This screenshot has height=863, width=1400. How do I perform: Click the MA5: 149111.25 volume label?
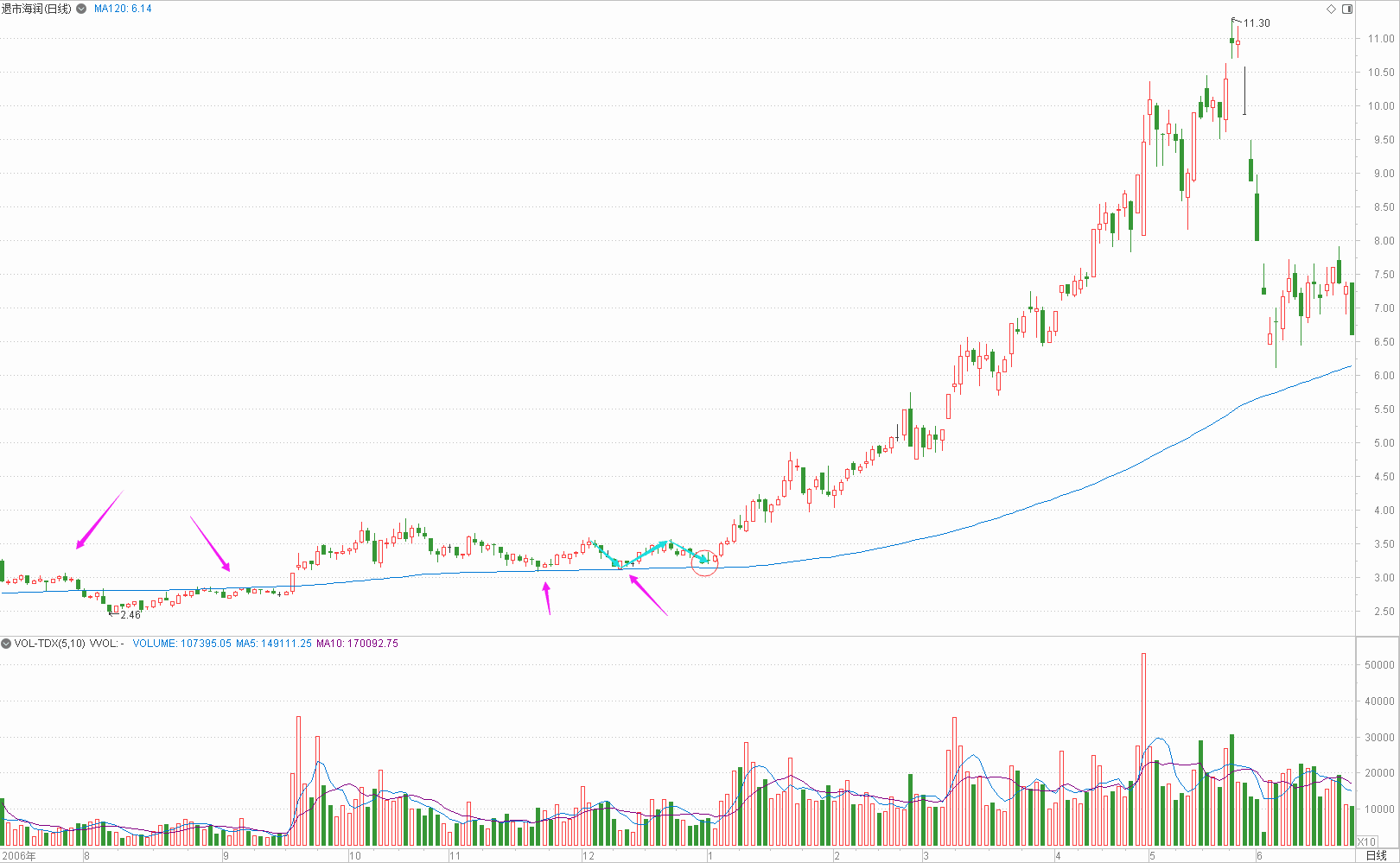(273, 644)
